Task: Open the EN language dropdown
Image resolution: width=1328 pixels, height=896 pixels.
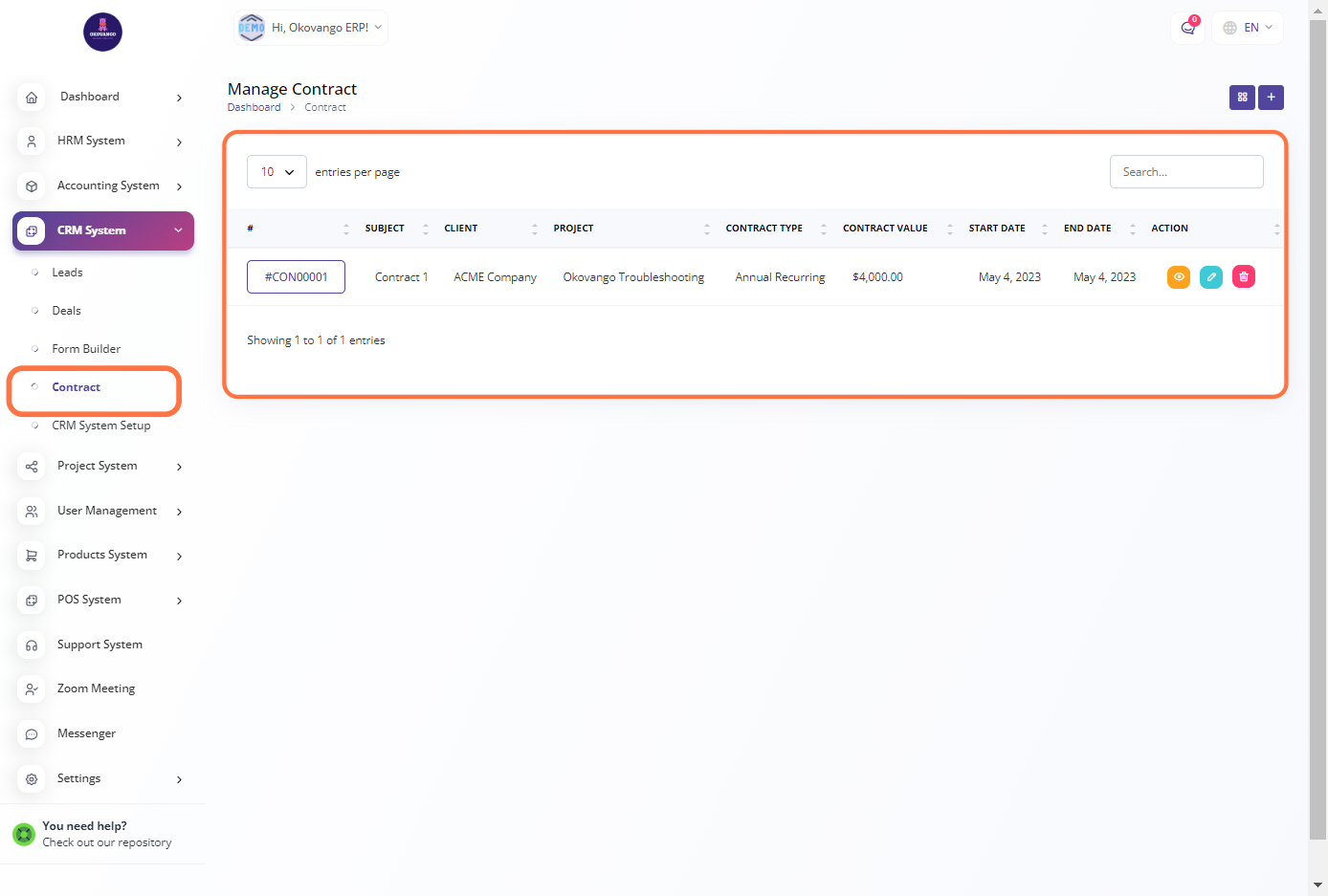Action: tap(1248, 28)
